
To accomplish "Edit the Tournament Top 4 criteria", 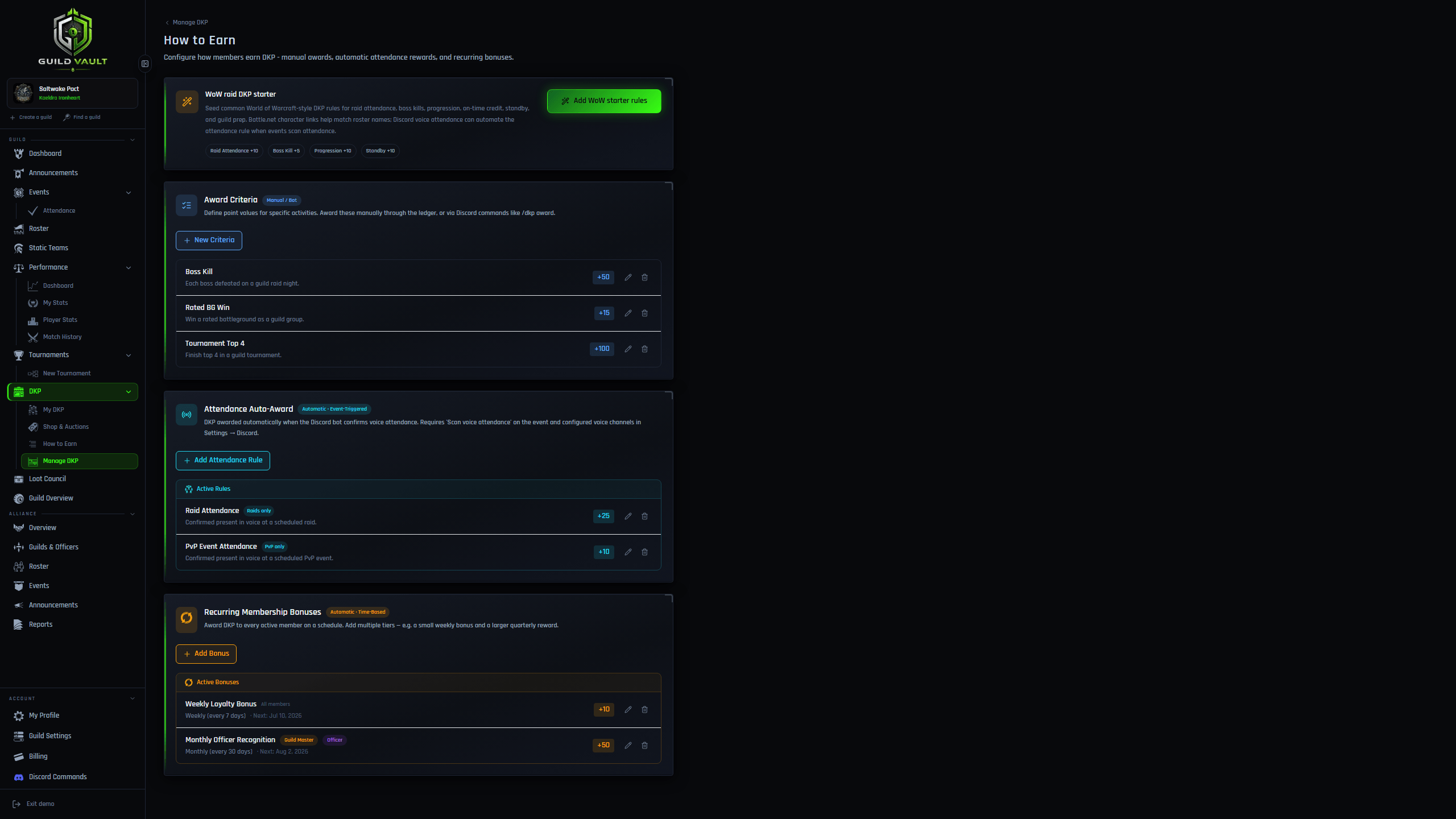I will 628,349.
